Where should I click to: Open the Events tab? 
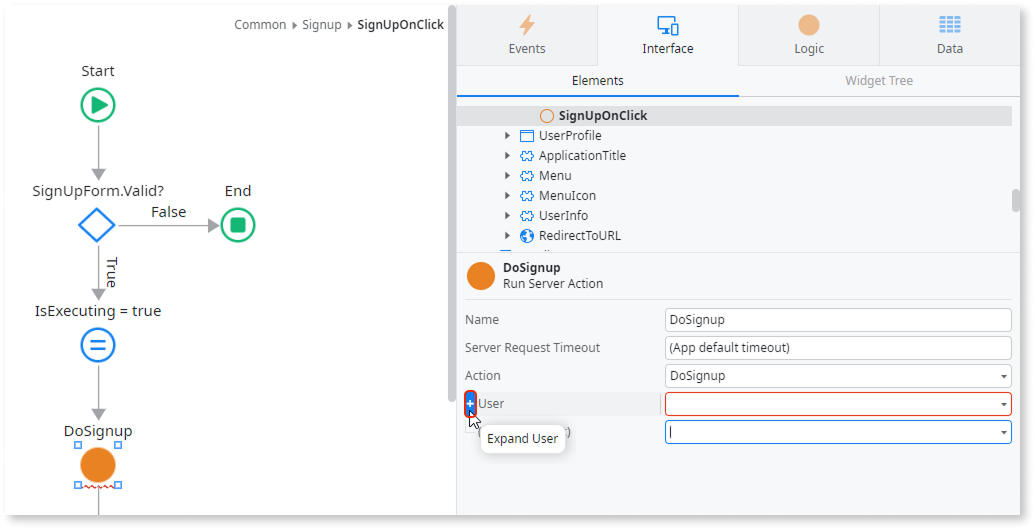(527, 35)
